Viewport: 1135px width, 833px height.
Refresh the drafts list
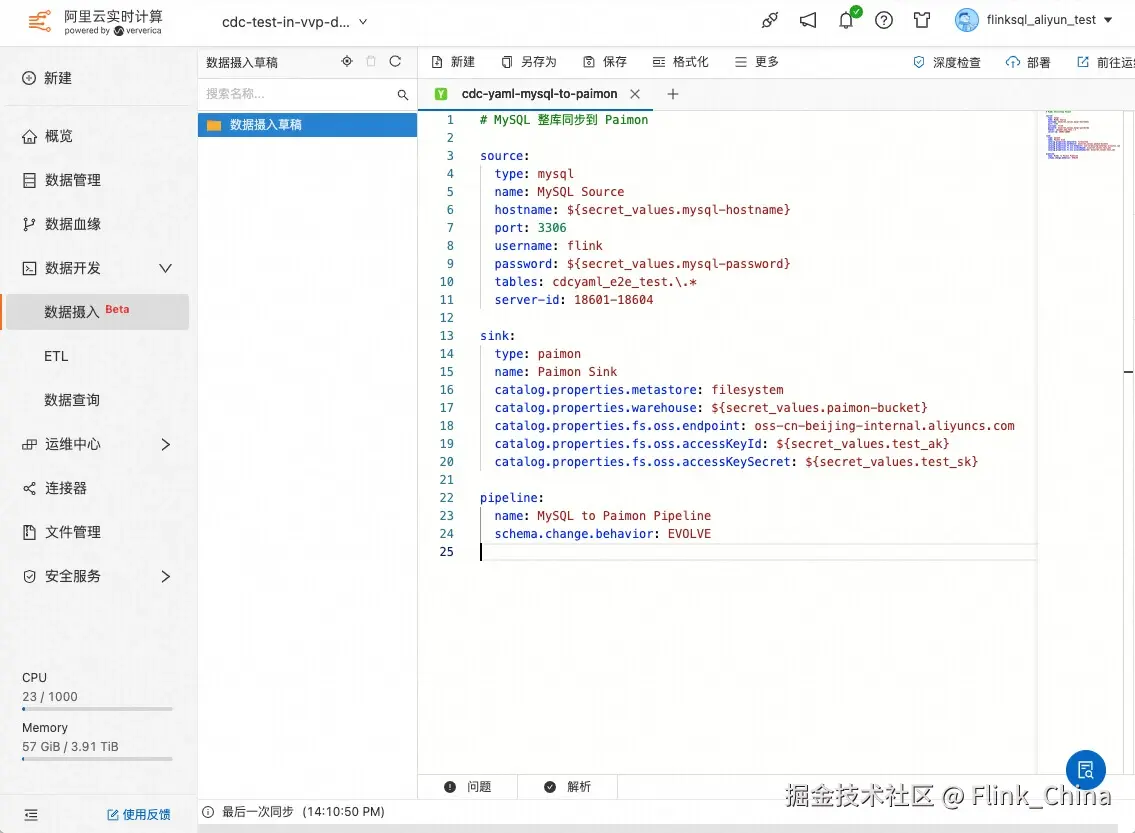(395, 62)
